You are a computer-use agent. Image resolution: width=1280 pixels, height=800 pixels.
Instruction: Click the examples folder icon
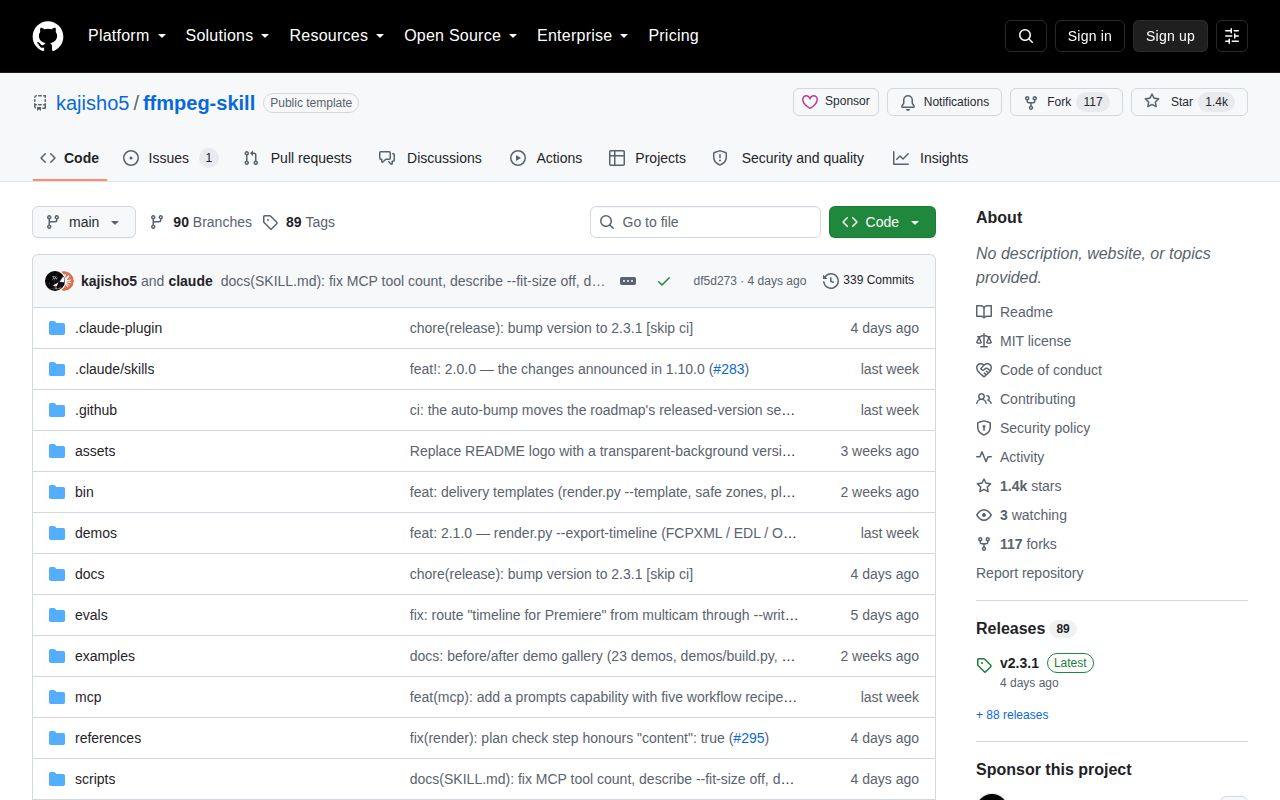point(57,656)
